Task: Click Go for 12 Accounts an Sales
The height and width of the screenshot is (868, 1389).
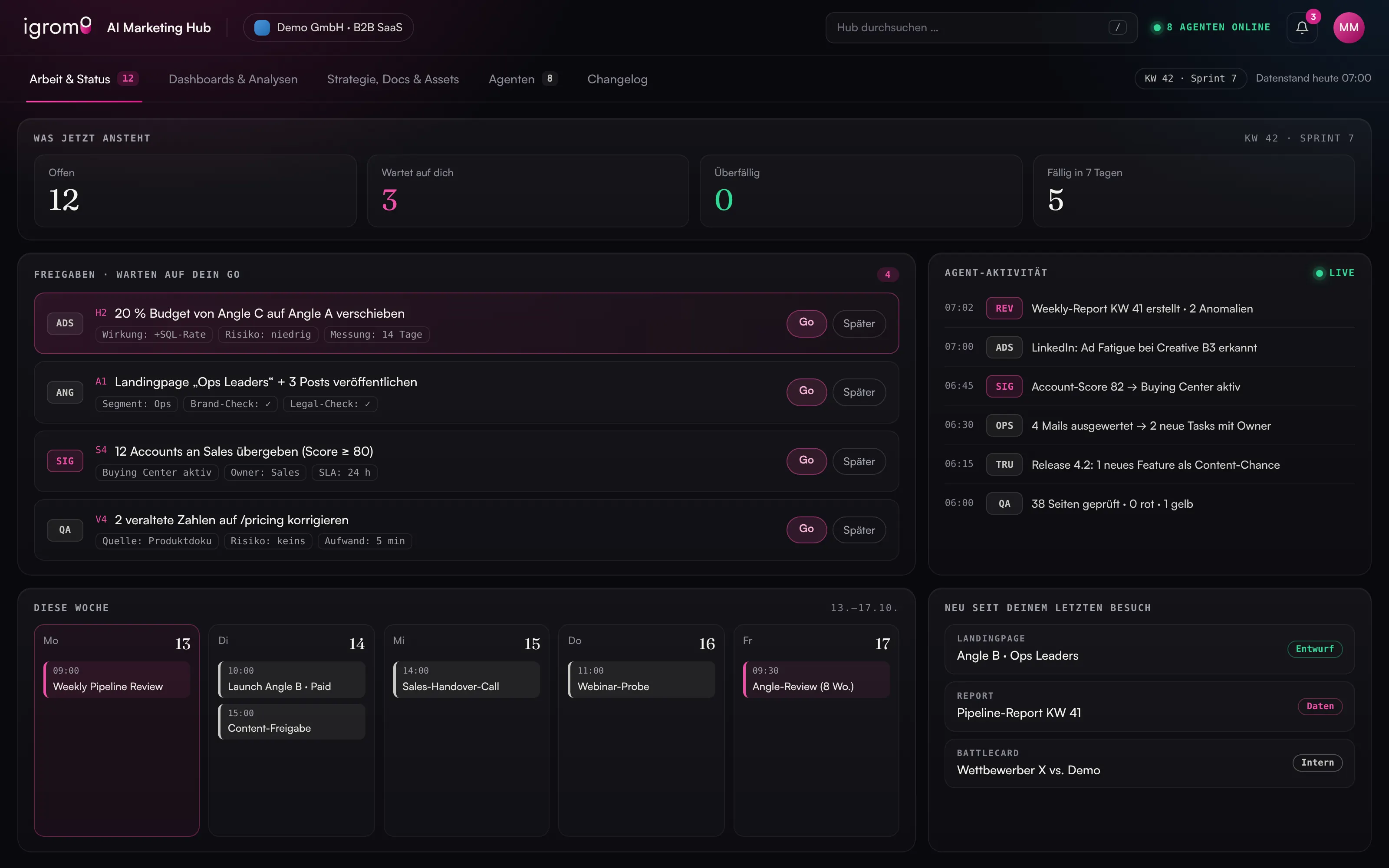Action: click(806, 461)
